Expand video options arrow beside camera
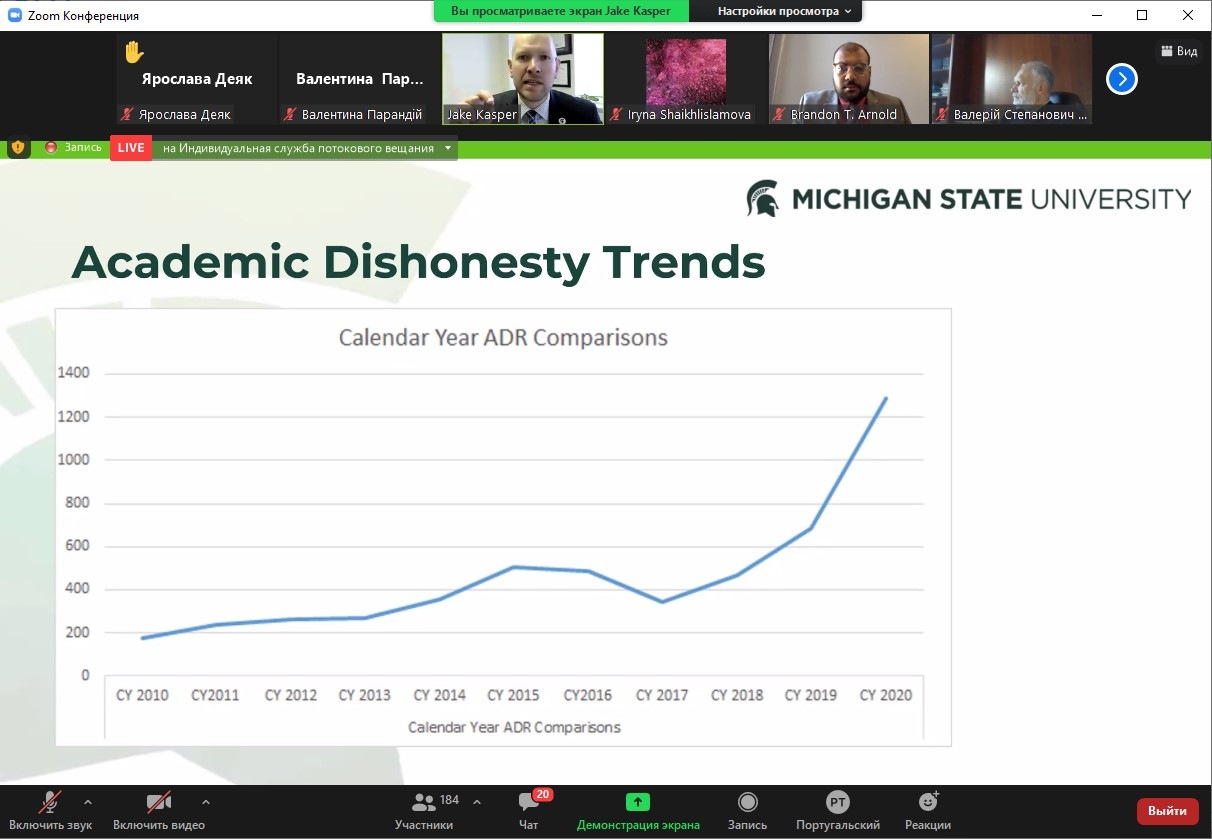Image resolution: width=1212 pixels, height=839 pixels. [206, 802]
